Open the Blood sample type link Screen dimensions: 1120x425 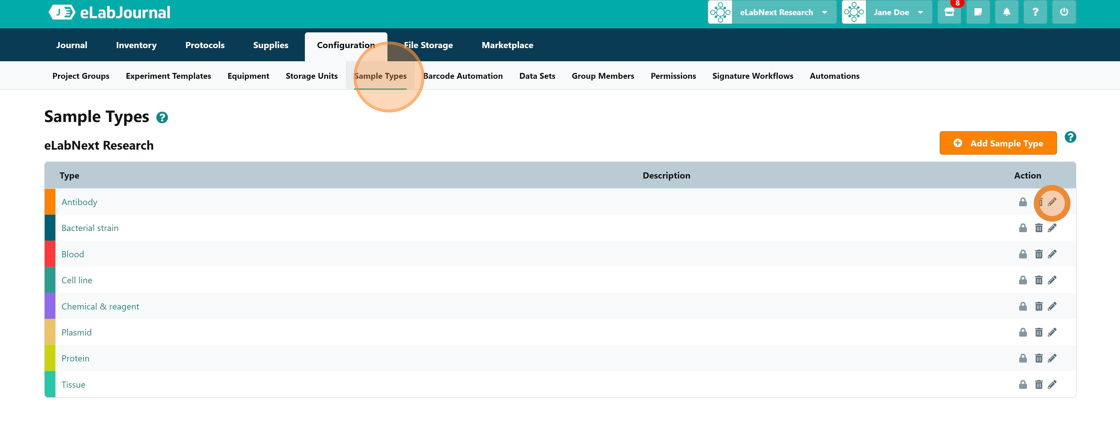[x=73, y=254]
